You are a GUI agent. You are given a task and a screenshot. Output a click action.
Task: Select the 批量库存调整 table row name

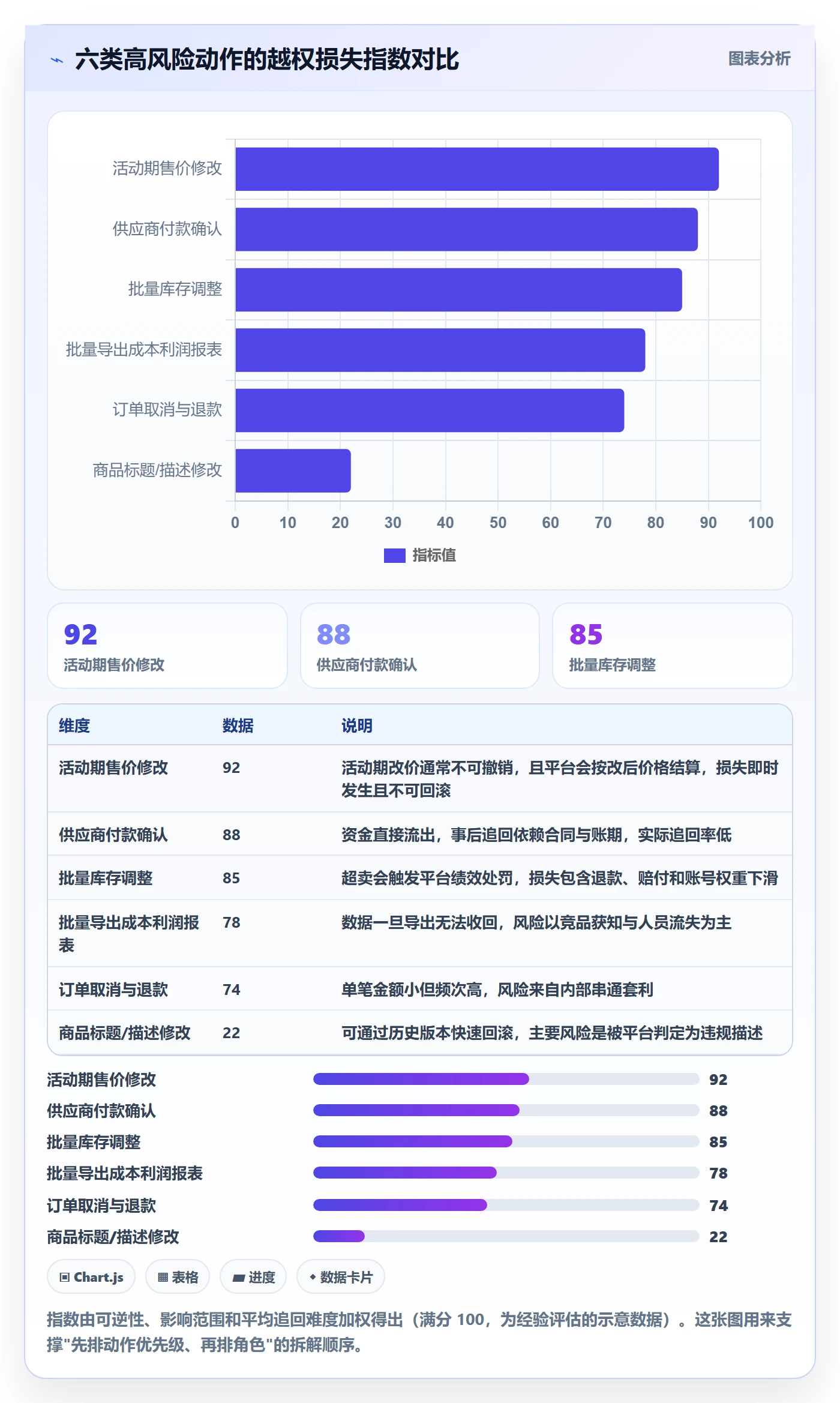[x=106, y=878]
